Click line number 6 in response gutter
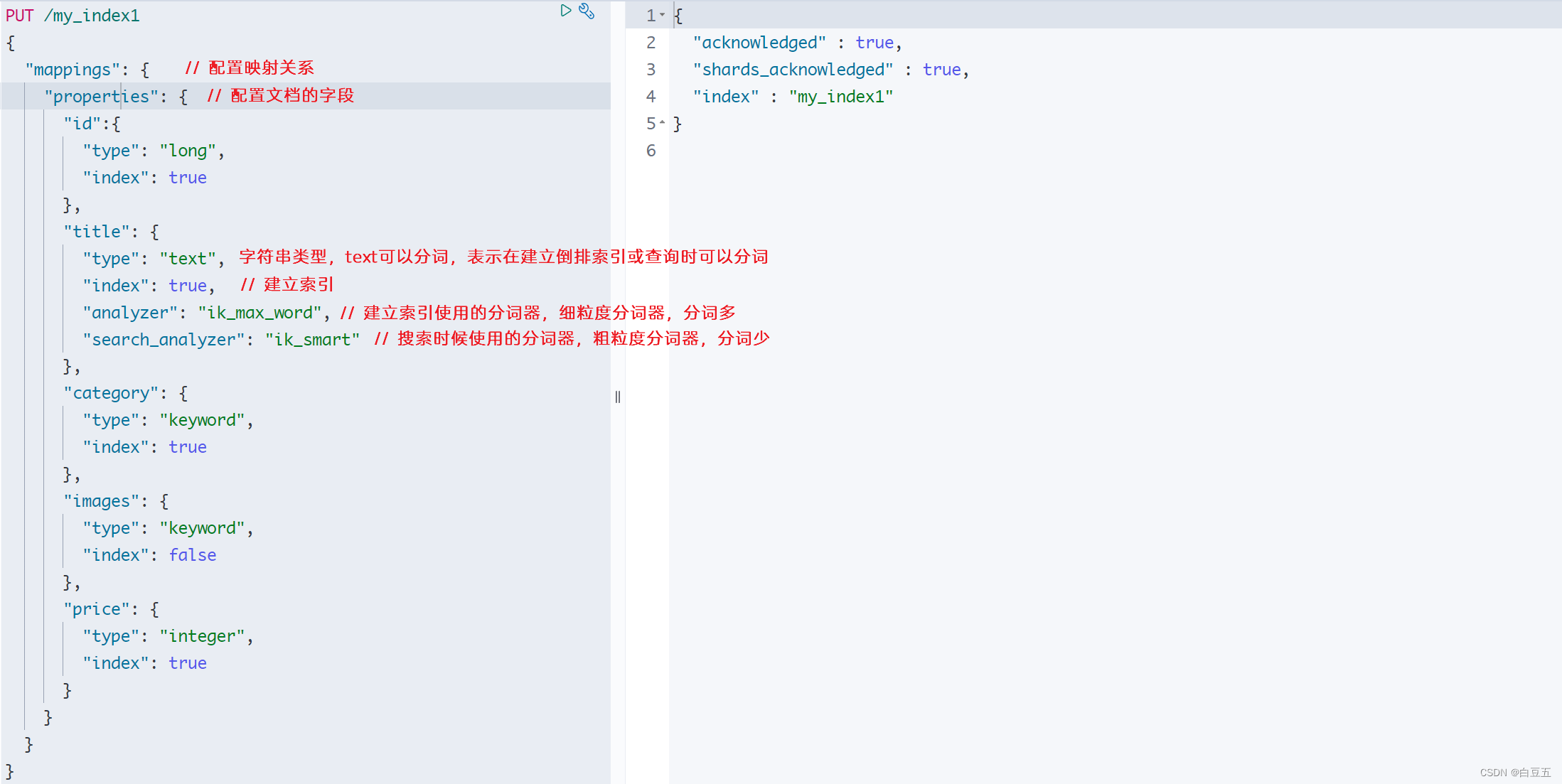This screenshot has width=1562, height=784. click(x=651, y=151)
